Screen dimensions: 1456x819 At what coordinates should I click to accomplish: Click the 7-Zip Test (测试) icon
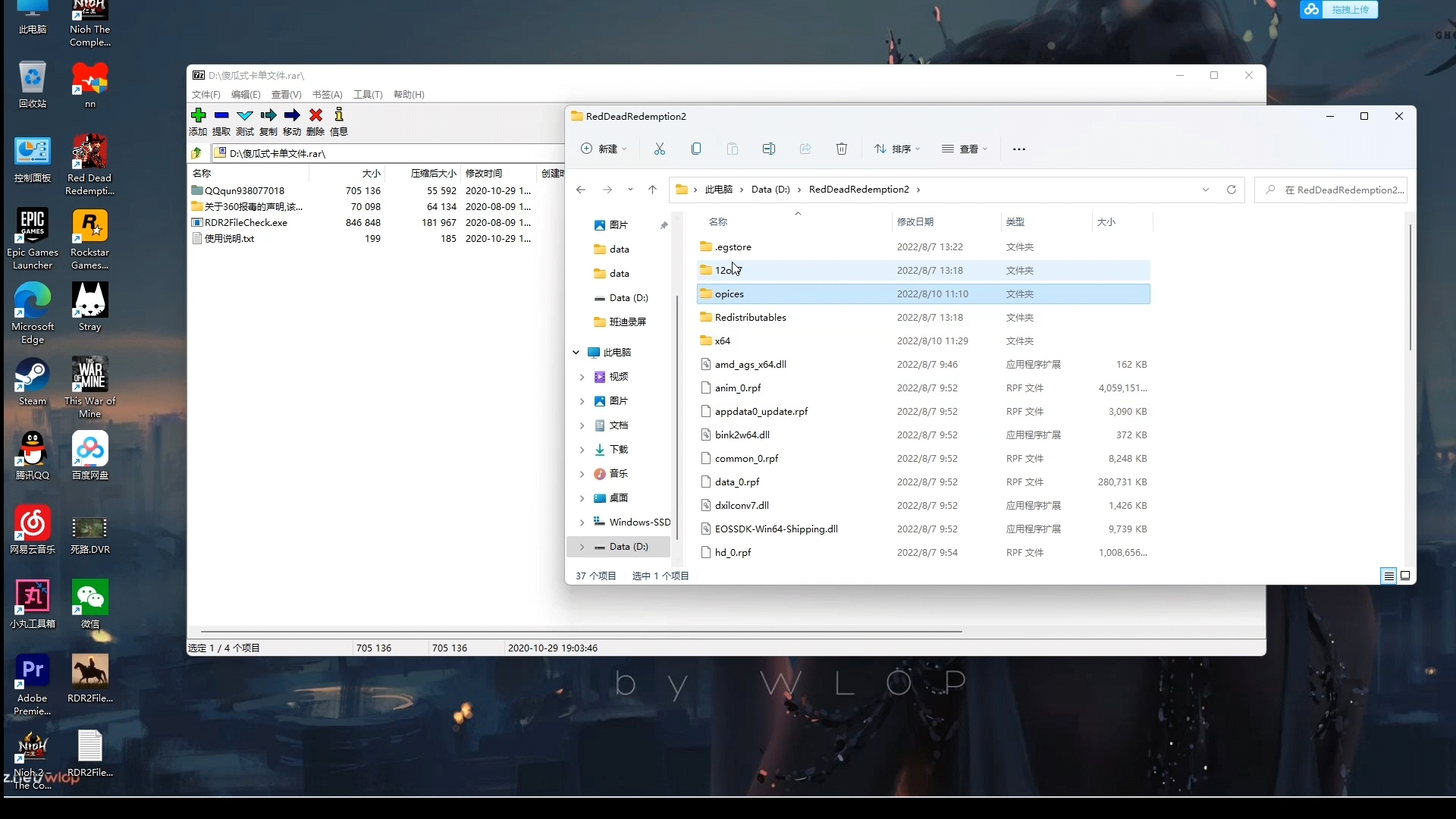(245, 115)
